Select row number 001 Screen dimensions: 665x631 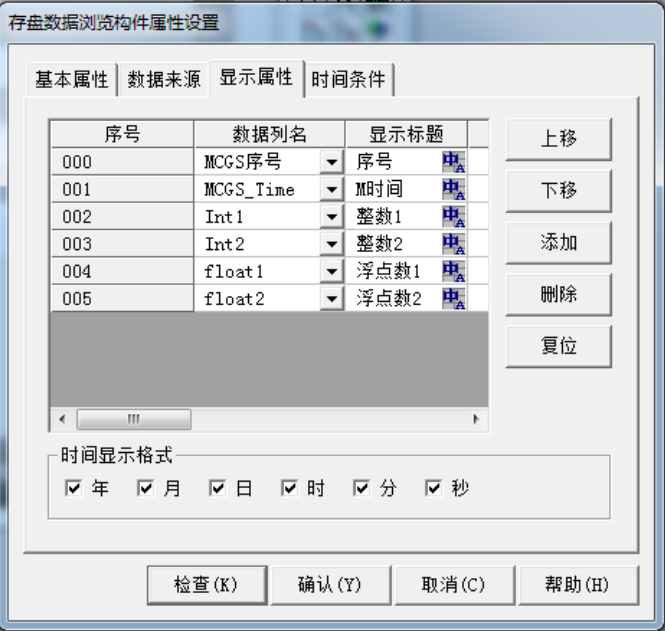[122, 189]
